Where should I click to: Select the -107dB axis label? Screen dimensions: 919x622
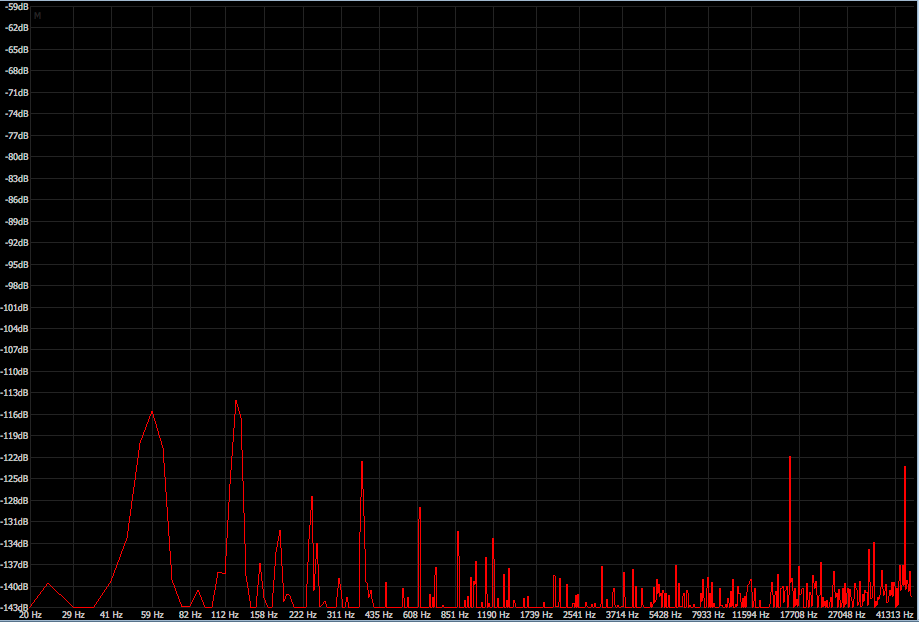(x=15, y=350)
